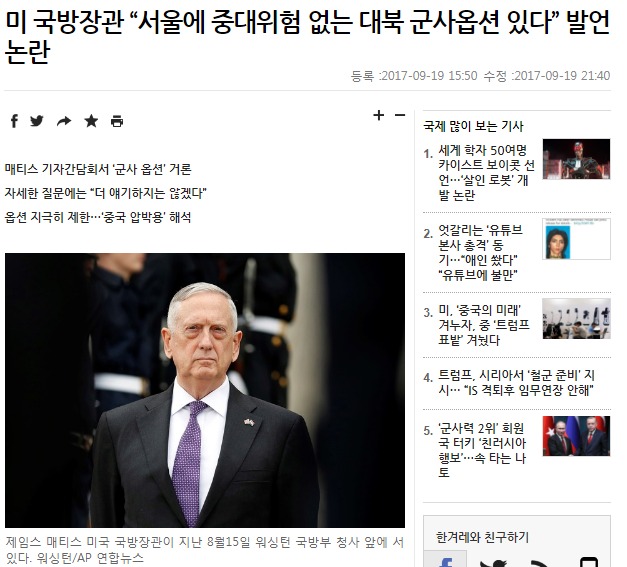Open YouTube shooter portrait thumbnail

click(576, 239)
